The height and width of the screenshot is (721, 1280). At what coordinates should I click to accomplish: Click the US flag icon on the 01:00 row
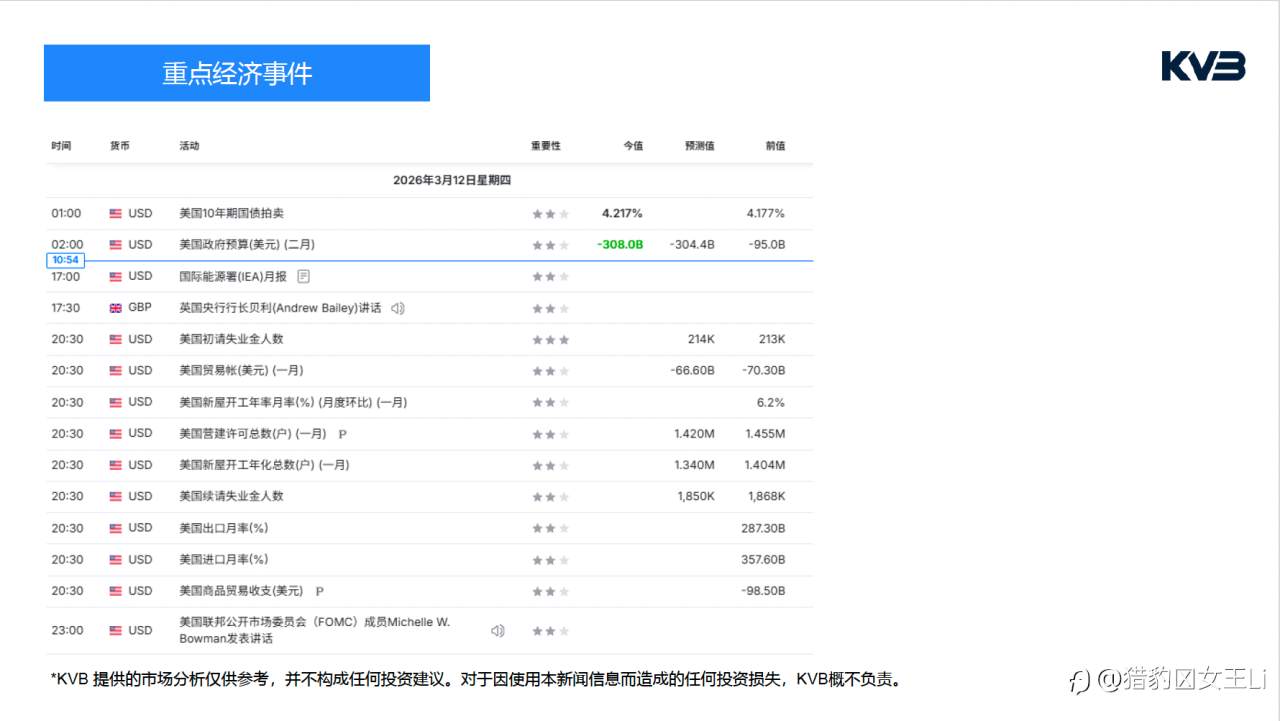click(117, 213)
